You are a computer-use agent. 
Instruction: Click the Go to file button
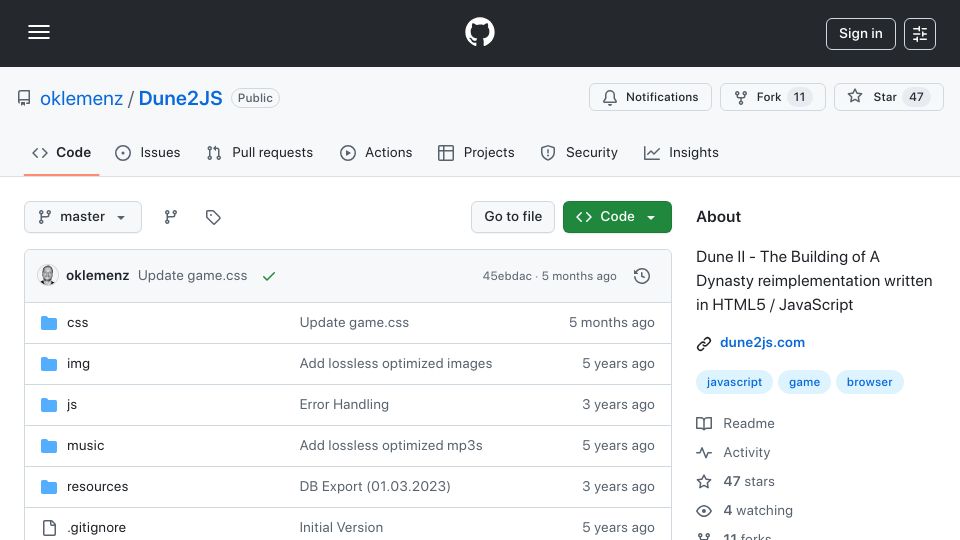[x=513, y=217]
